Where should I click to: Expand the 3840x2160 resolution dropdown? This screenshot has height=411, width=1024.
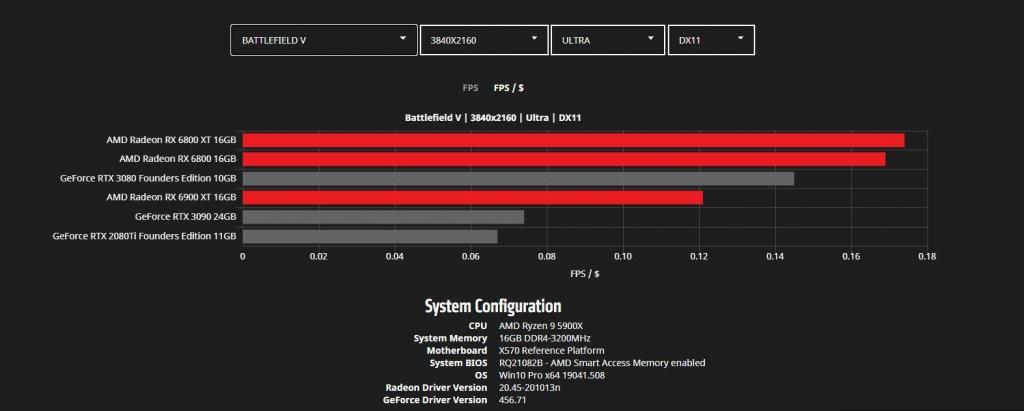(x=483, y=40)
